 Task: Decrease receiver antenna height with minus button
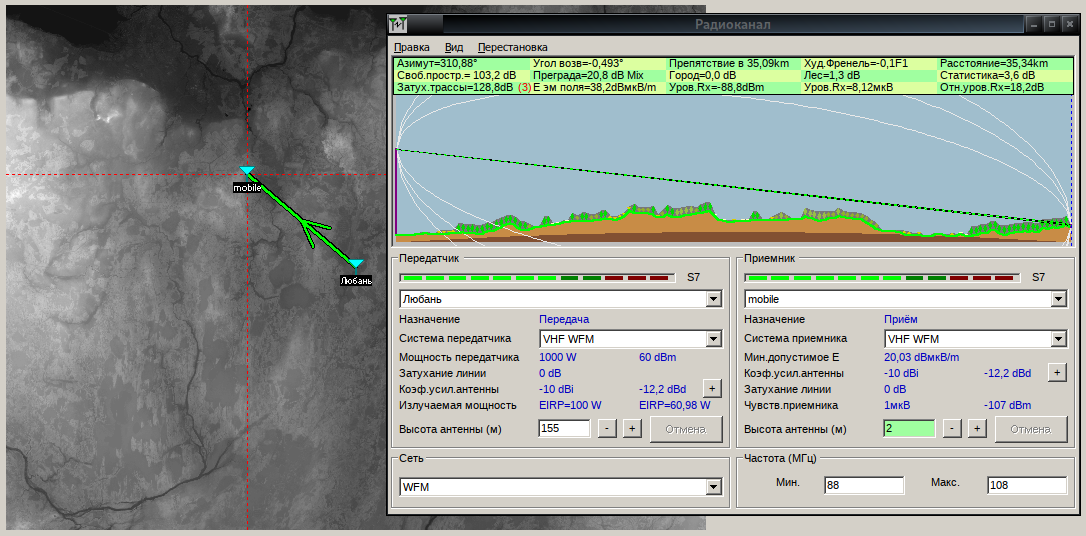point(952,429)
